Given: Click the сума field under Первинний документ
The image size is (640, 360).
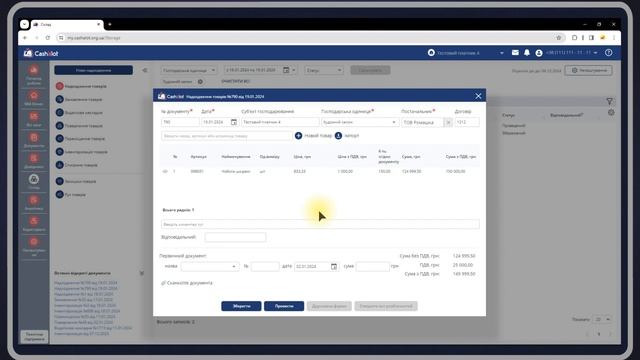Looking at the screenshot, I should coord(373,267).
